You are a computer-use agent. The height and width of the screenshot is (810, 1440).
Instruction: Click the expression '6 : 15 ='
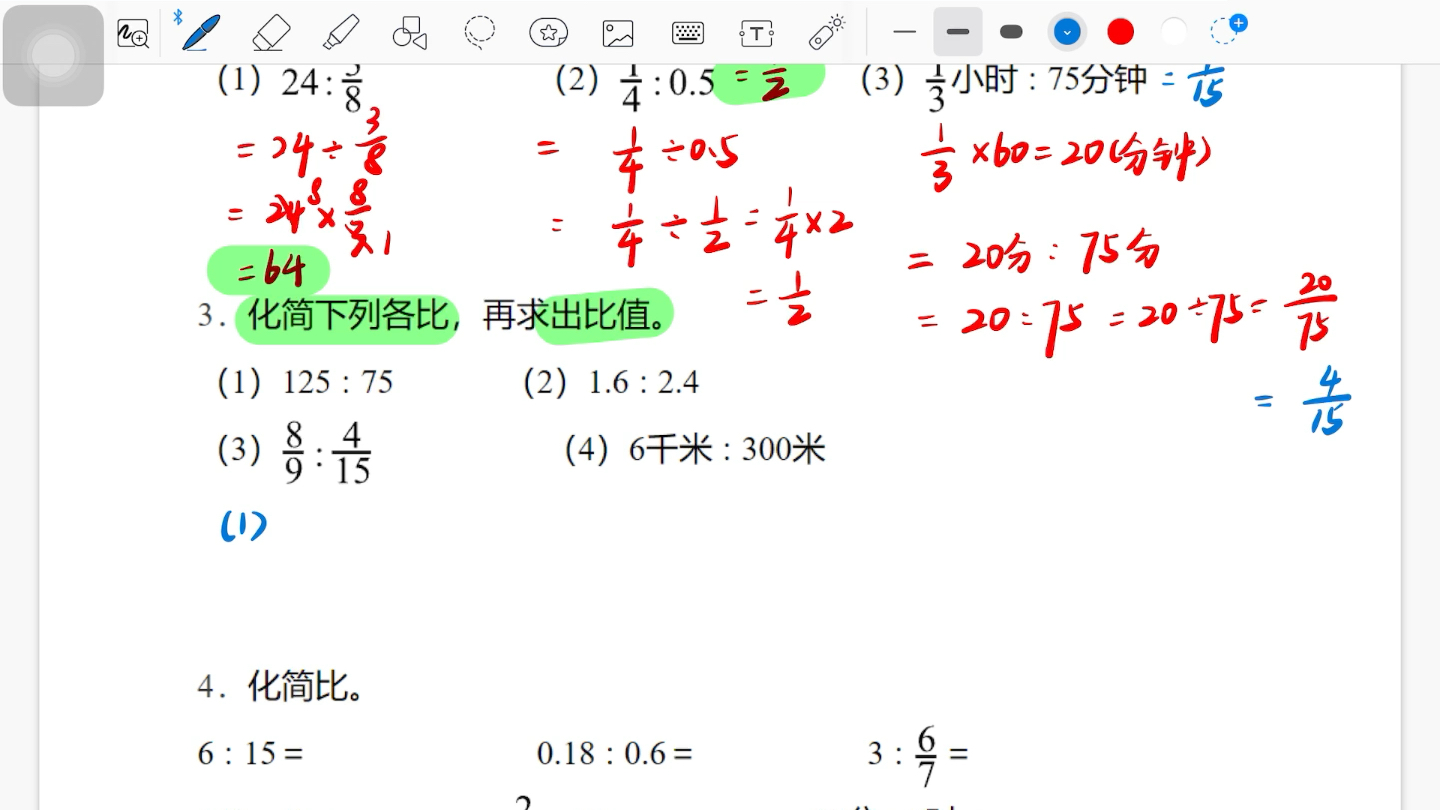250,753
